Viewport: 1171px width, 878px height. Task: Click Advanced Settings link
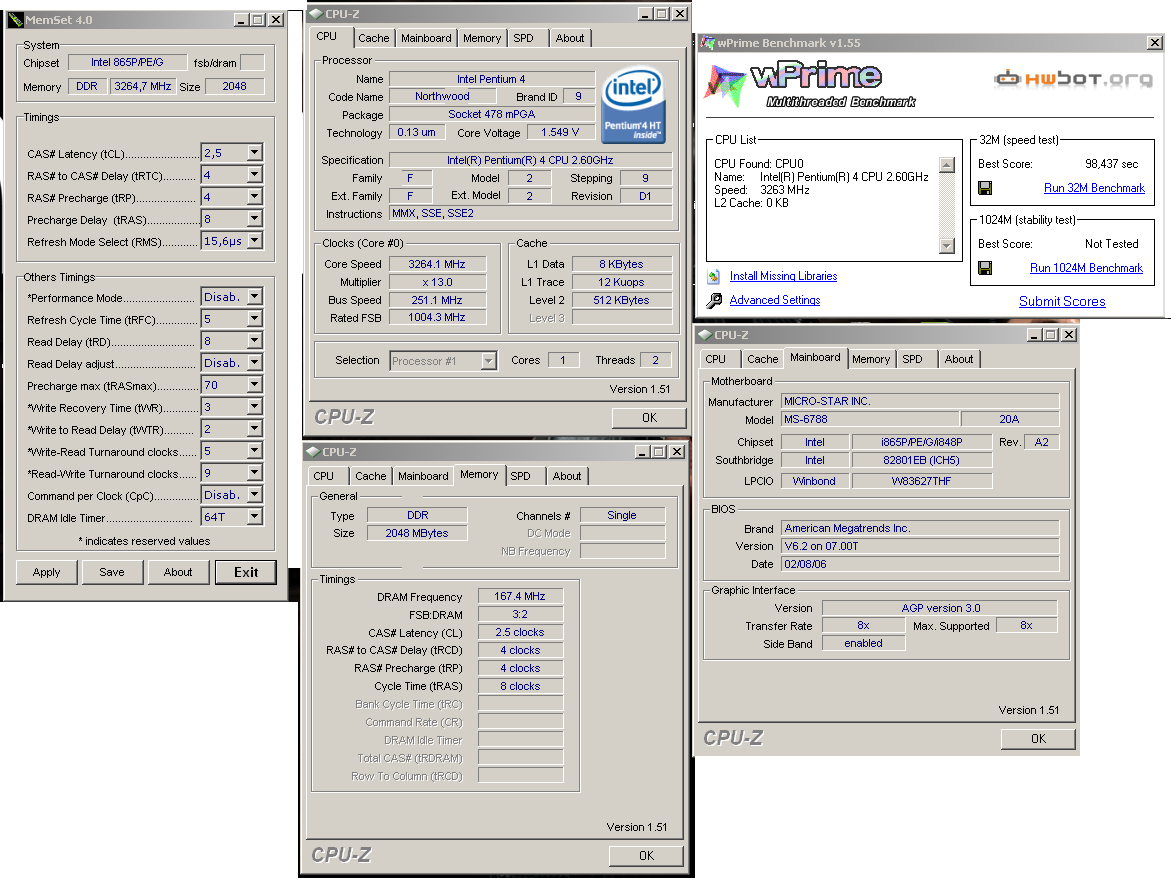point(774,300)
